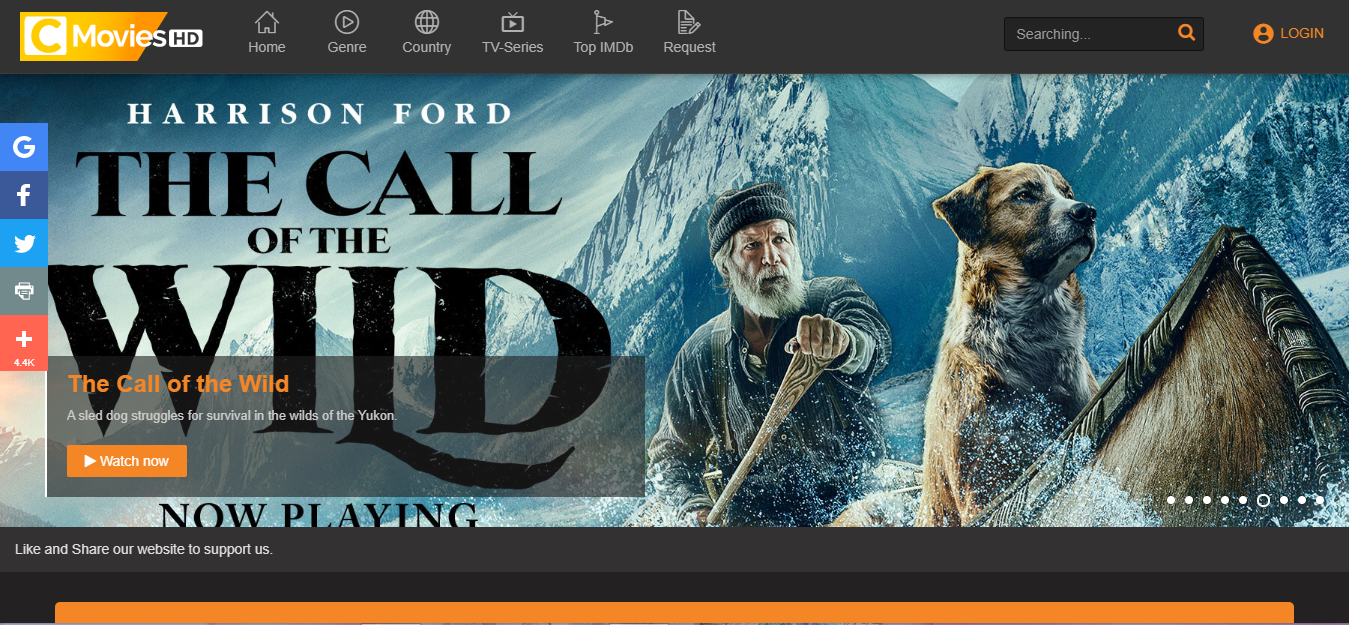Share on Twitter from sidebar

[x=24, y=243]
